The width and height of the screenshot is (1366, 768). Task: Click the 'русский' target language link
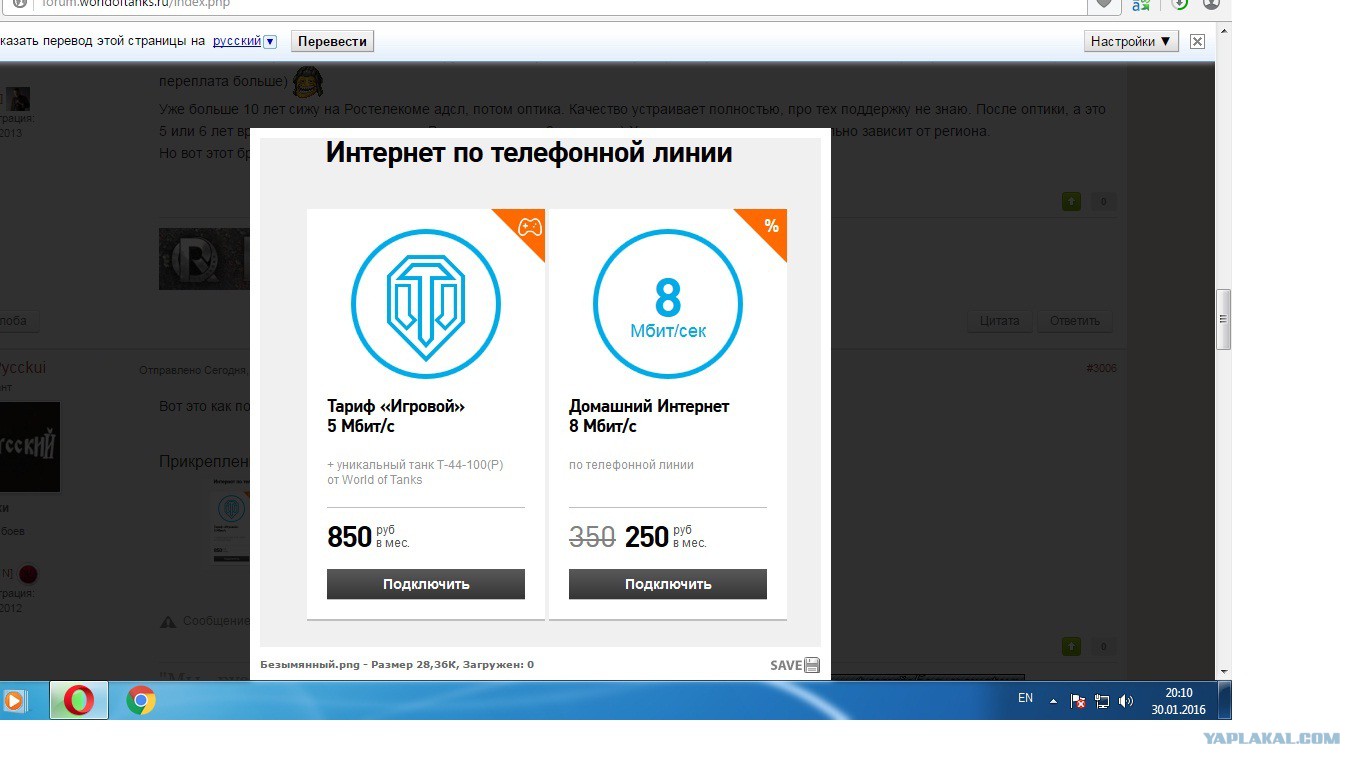(237, 41)
